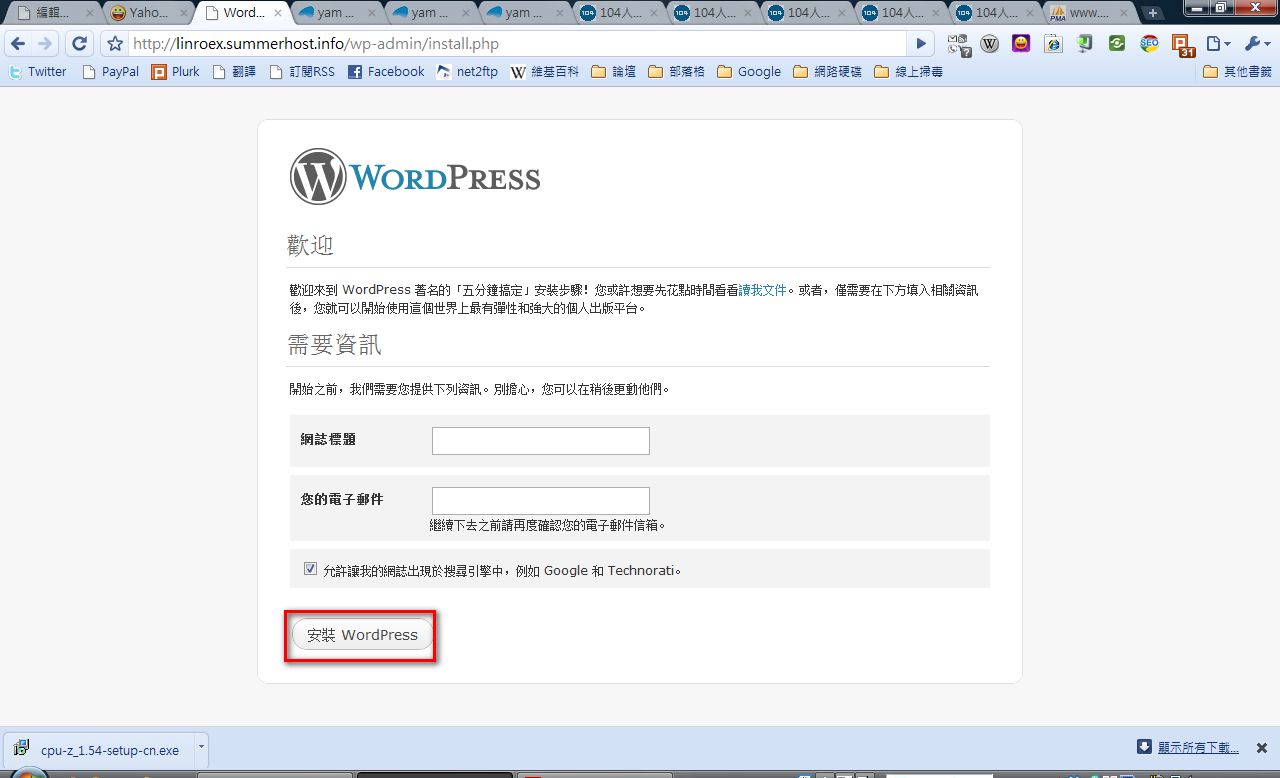
Task: Open the 訂閱RSS bookmark
Action: coord(302,72)
